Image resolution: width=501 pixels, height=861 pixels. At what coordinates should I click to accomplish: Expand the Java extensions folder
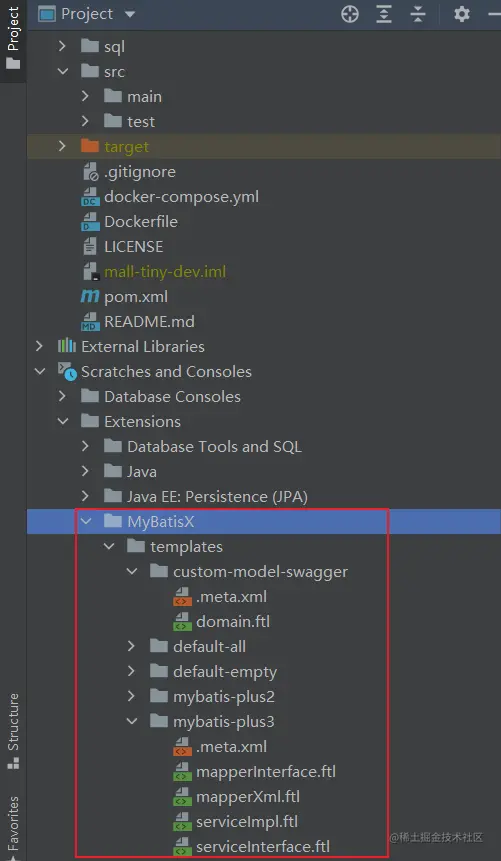pyautogui.click(x=85, y=472)
